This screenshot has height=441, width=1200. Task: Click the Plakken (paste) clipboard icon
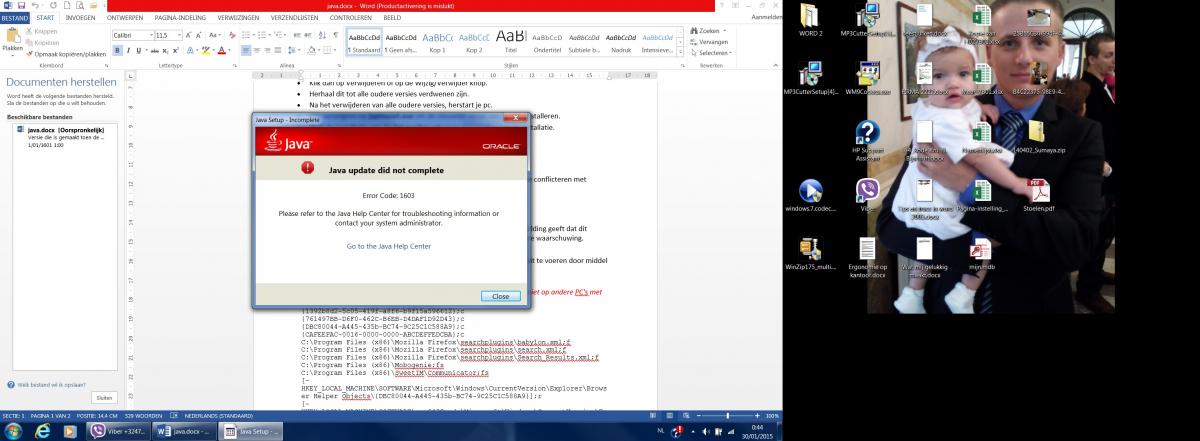[13, 36]
